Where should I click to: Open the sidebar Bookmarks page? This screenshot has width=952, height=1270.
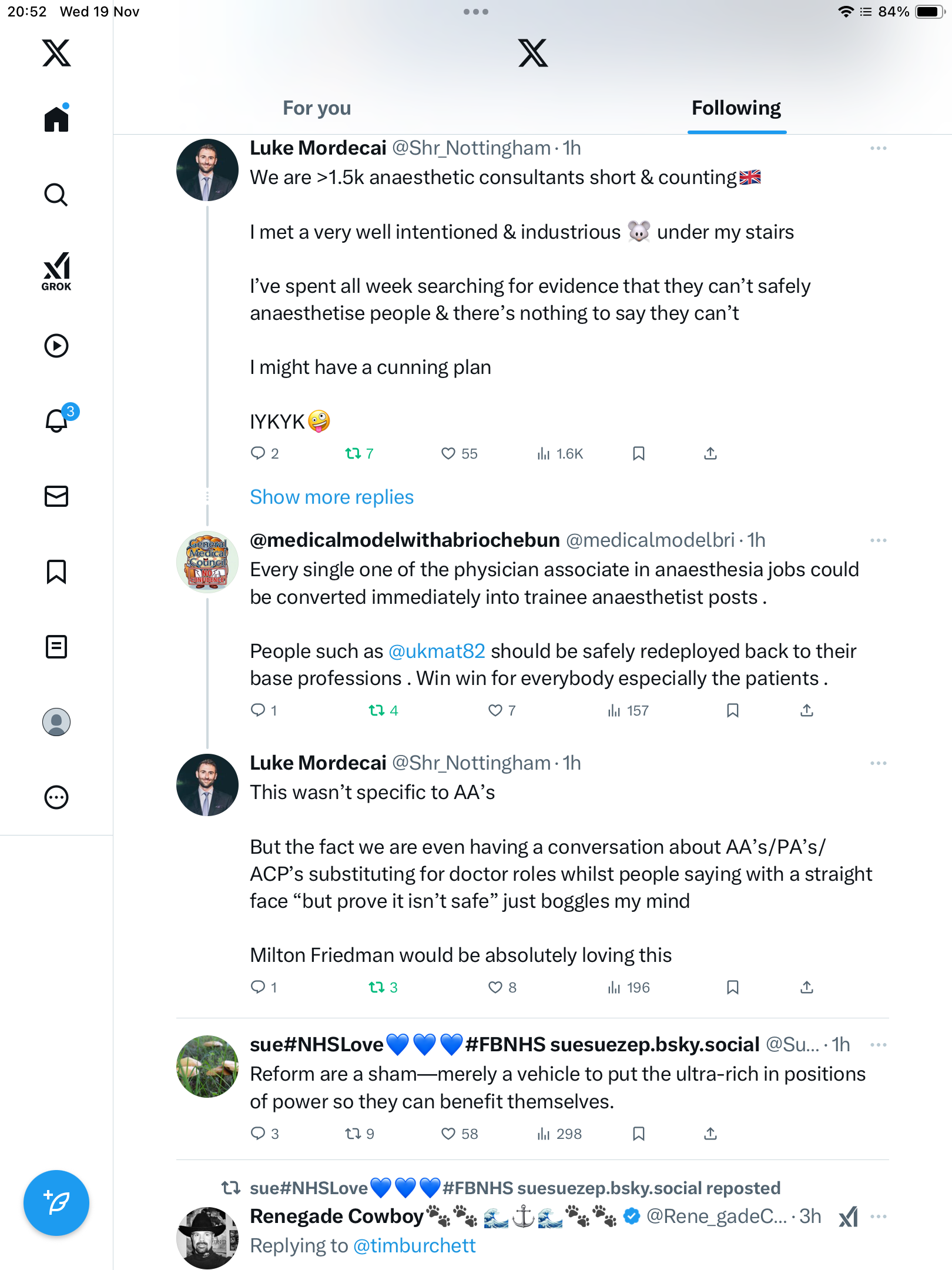(56, 571)
